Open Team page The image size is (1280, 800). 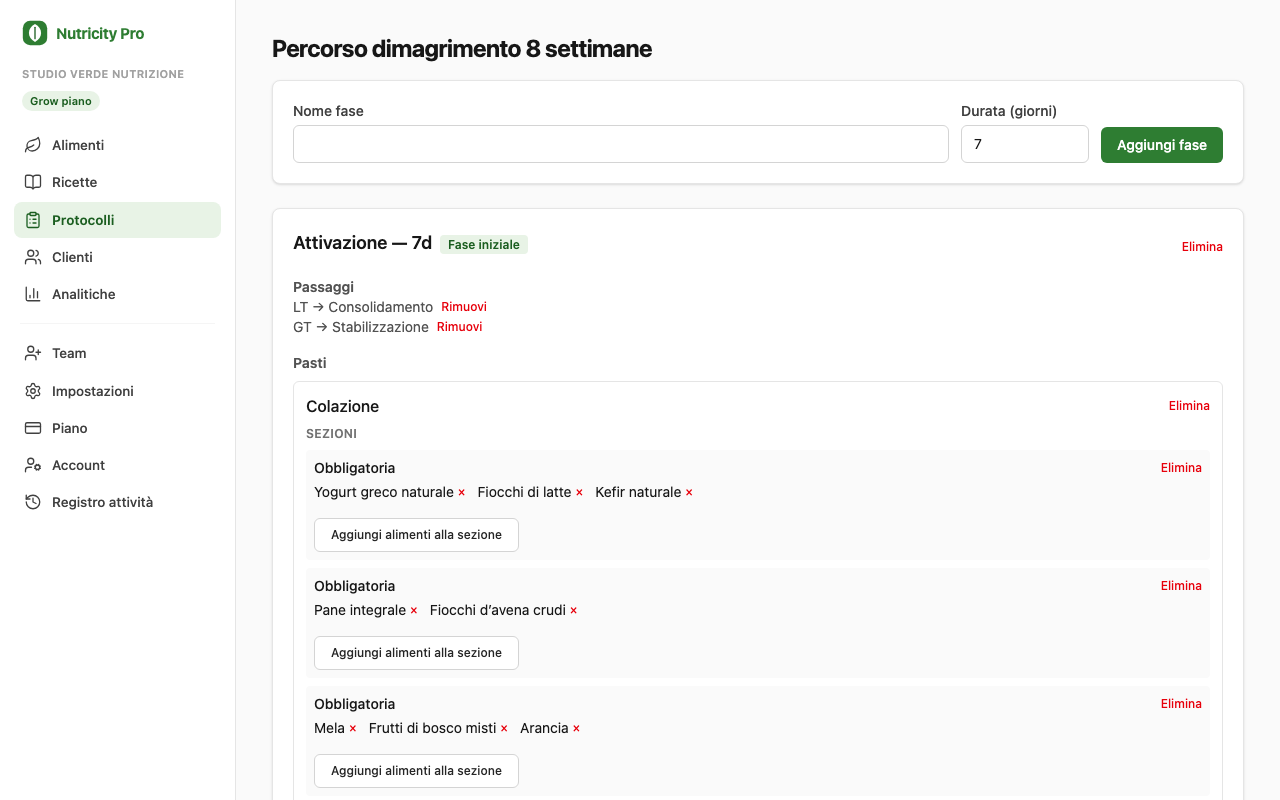tap(117, 353)
